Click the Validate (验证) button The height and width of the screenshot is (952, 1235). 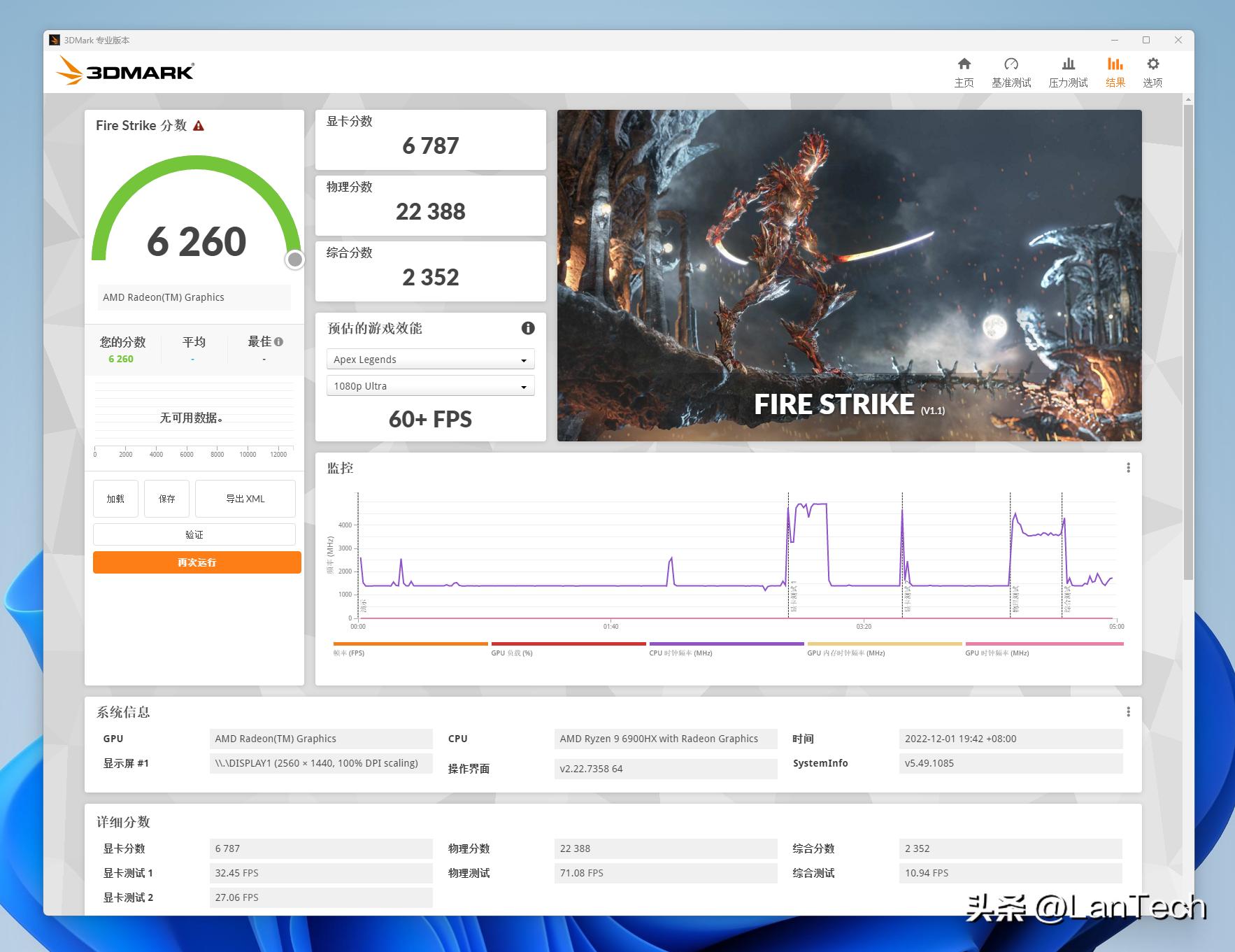click(x=194, y=534)
